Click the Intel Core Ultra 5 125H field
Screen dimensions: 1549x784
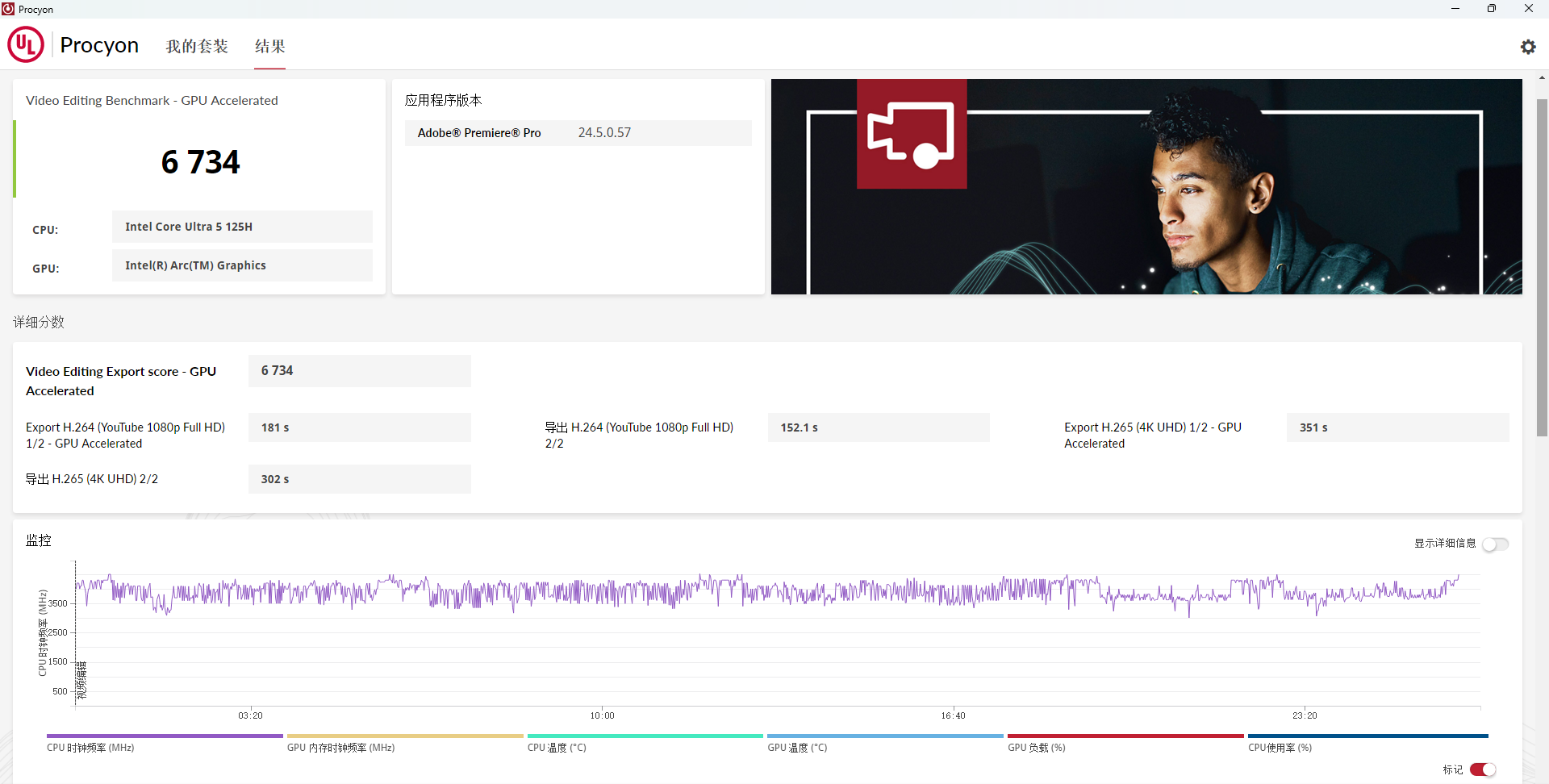pyautogui.click(x=242, y=227)
